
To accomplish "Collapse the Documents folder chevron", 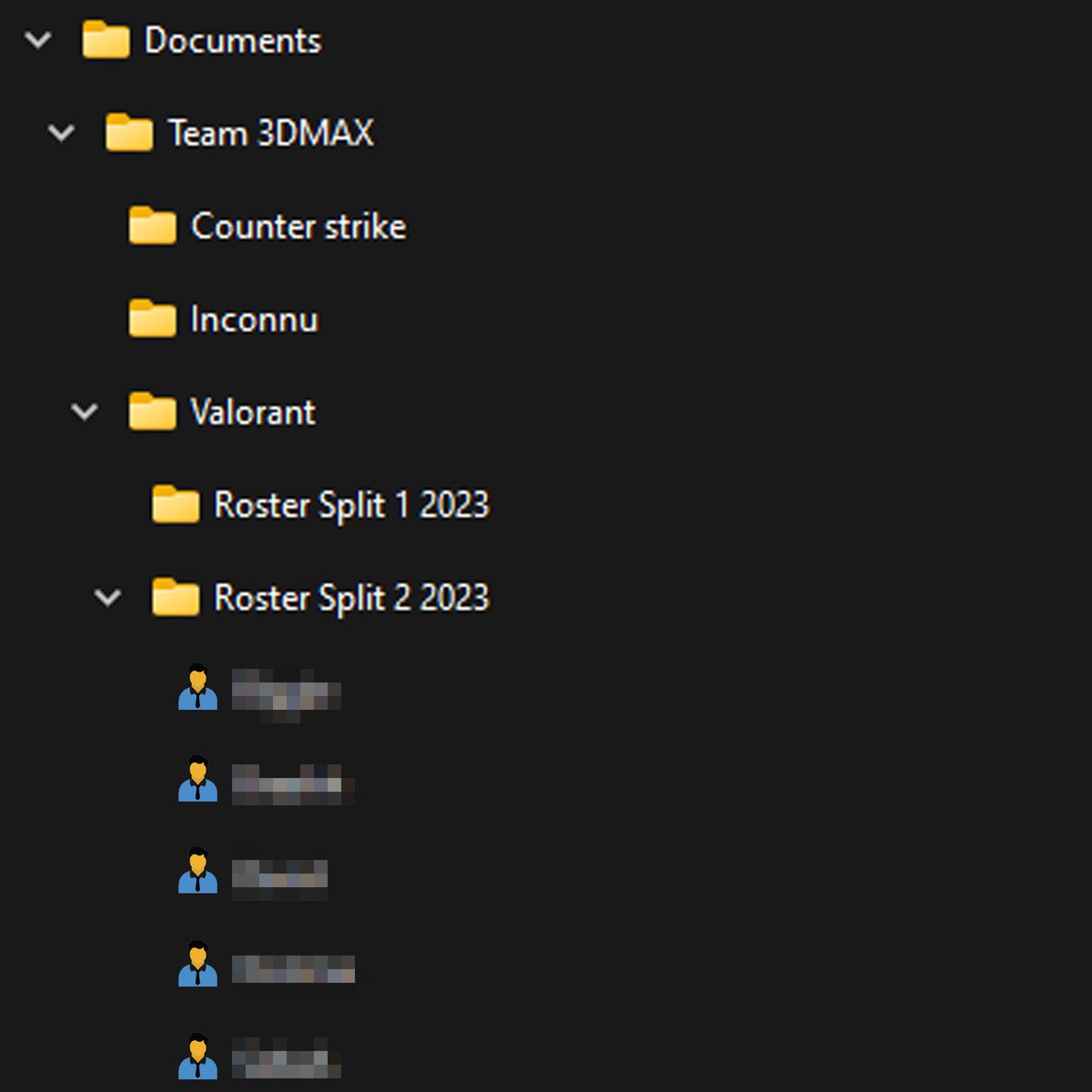I will [38, 40].
